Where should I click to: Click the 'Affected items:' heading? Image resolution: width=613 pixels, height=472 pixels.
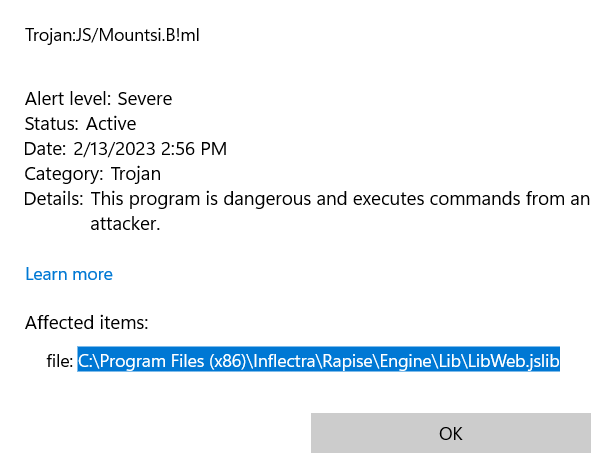pyautogui.click(x=87, y=323)
